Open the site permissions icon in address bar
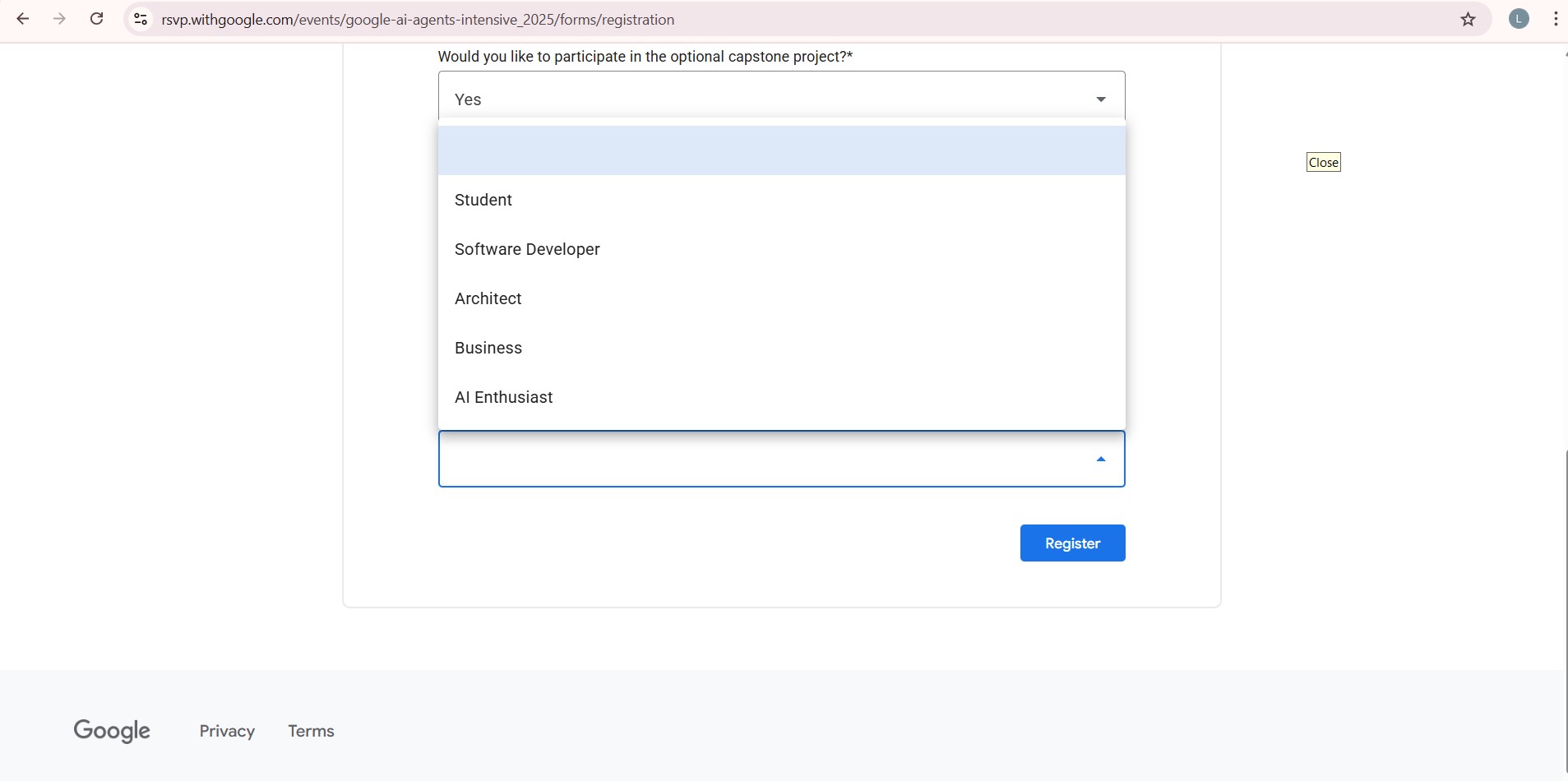Image resolution: width=1568 pixels, height=781 pixels. pyautogui.click(x=140, y=19)
